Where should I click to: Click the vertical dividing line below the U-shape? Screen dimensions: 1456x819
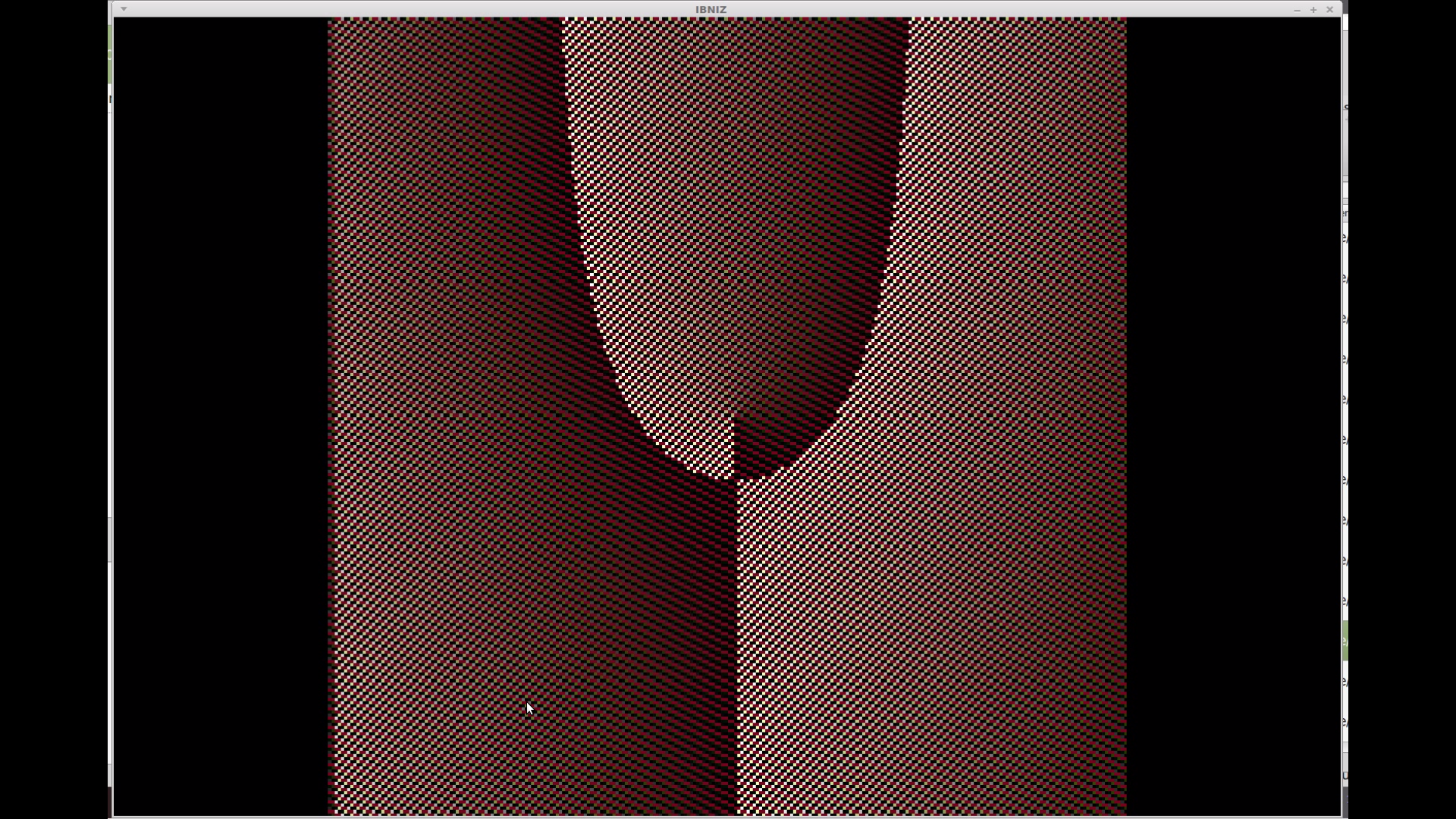point(736,645)
